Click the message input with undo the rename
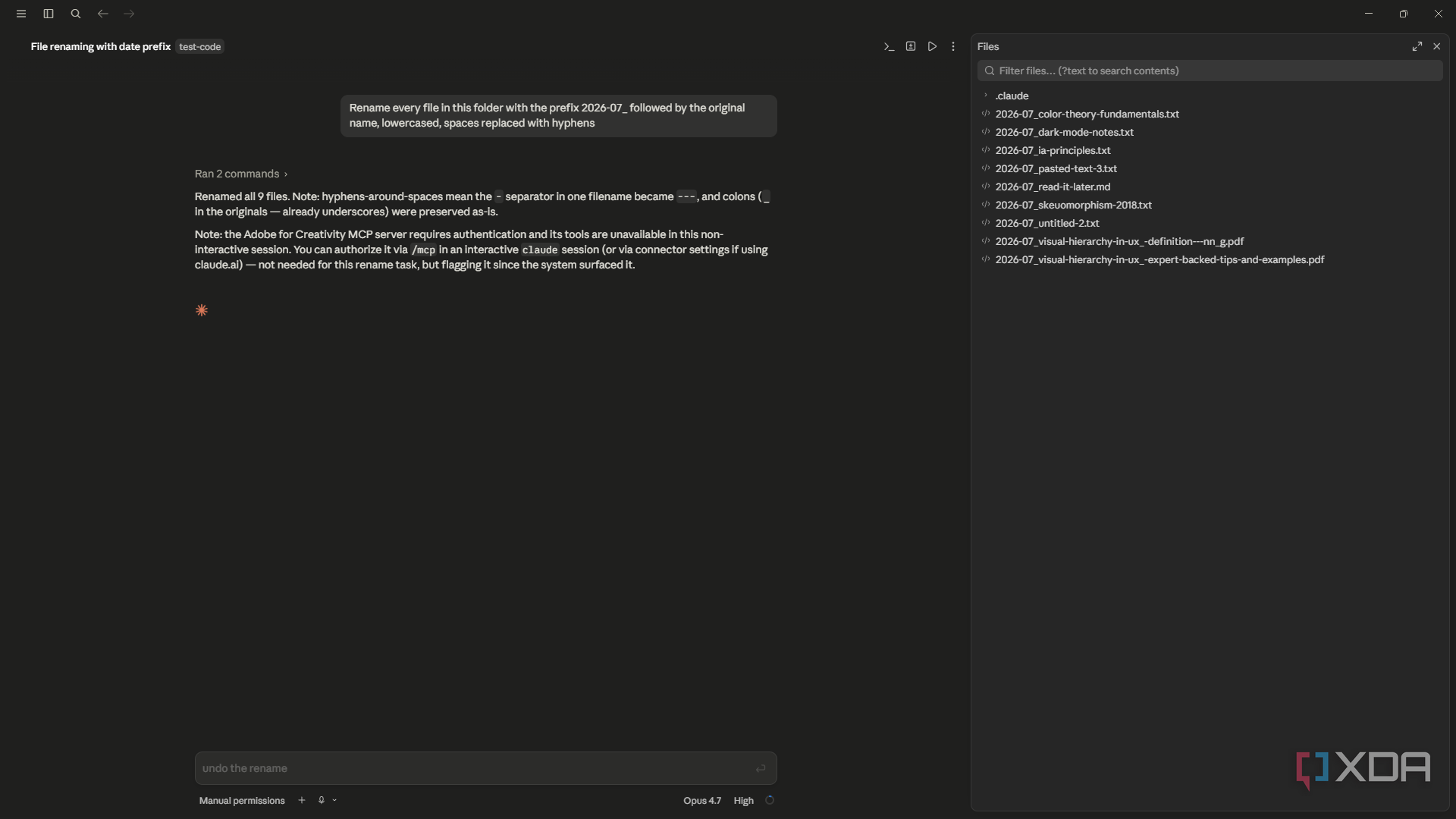This screenshot has width=1456, height=819. (x=486, y=768)
